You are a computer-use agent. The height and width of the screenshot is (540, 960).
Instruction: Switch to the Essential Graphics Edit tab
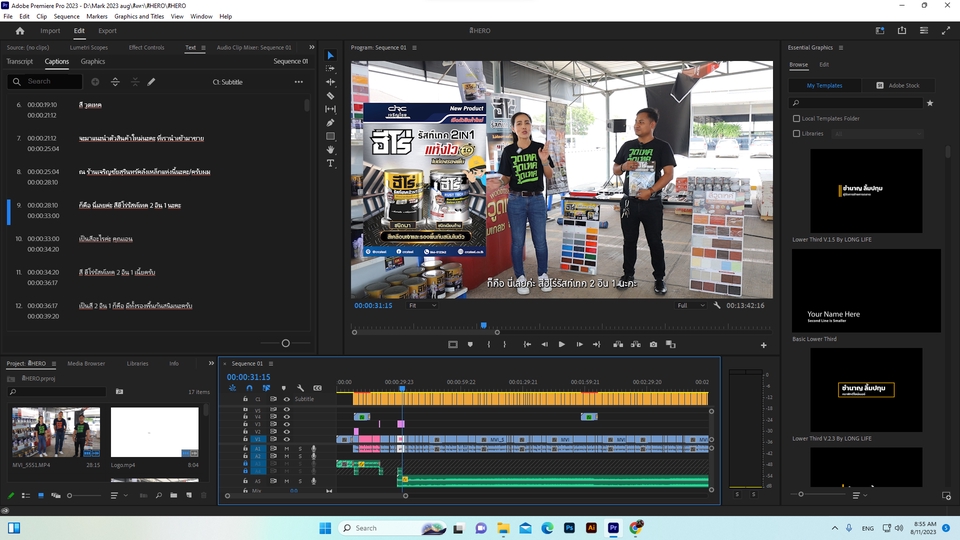824,64
